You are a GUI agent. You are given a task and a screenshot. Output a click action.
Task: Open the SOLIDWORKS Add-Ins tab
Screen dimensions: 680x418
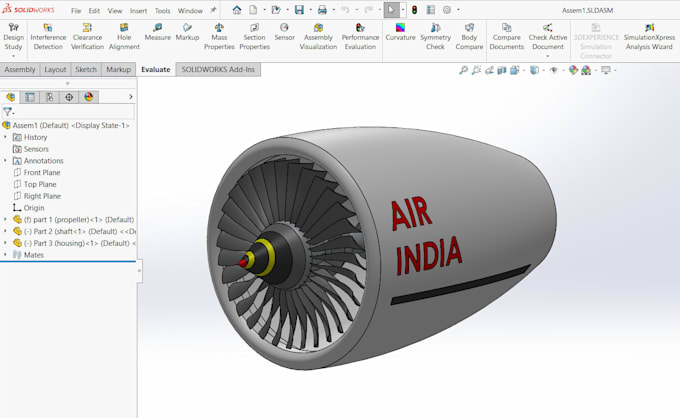pyautogui.click(x=218, y=69)
